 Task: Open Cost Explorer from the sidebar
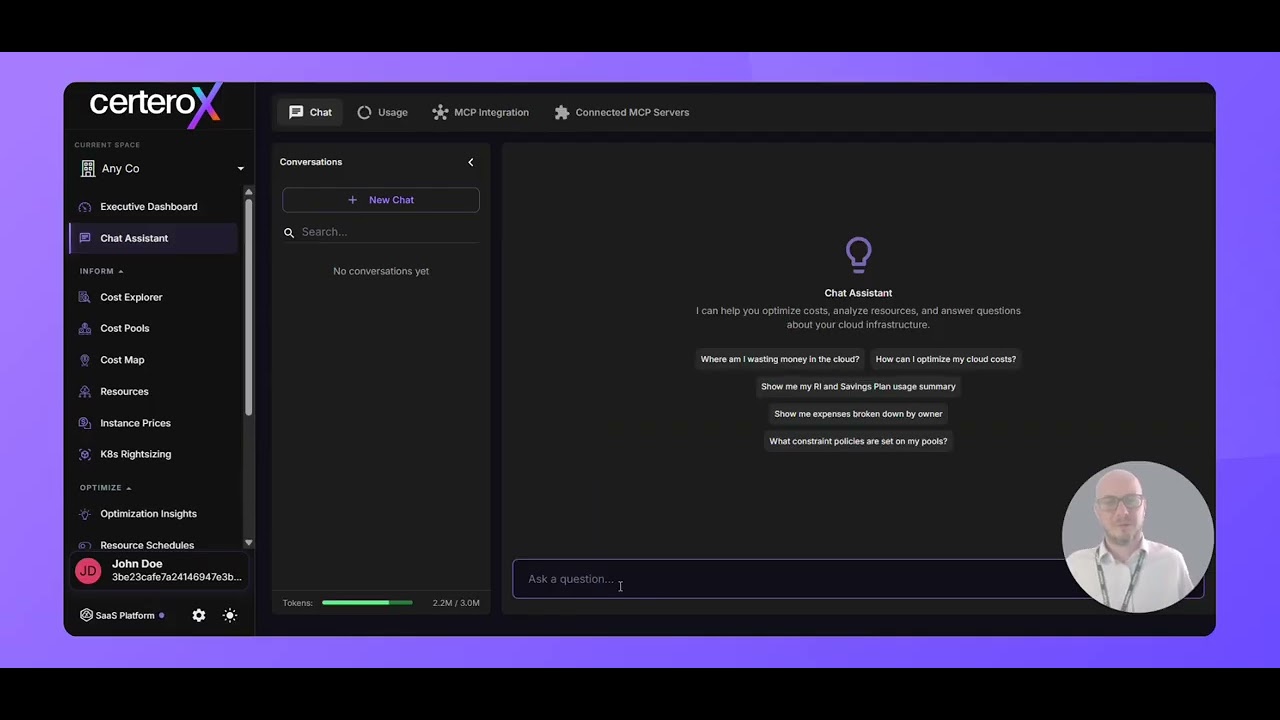(153, 297)
